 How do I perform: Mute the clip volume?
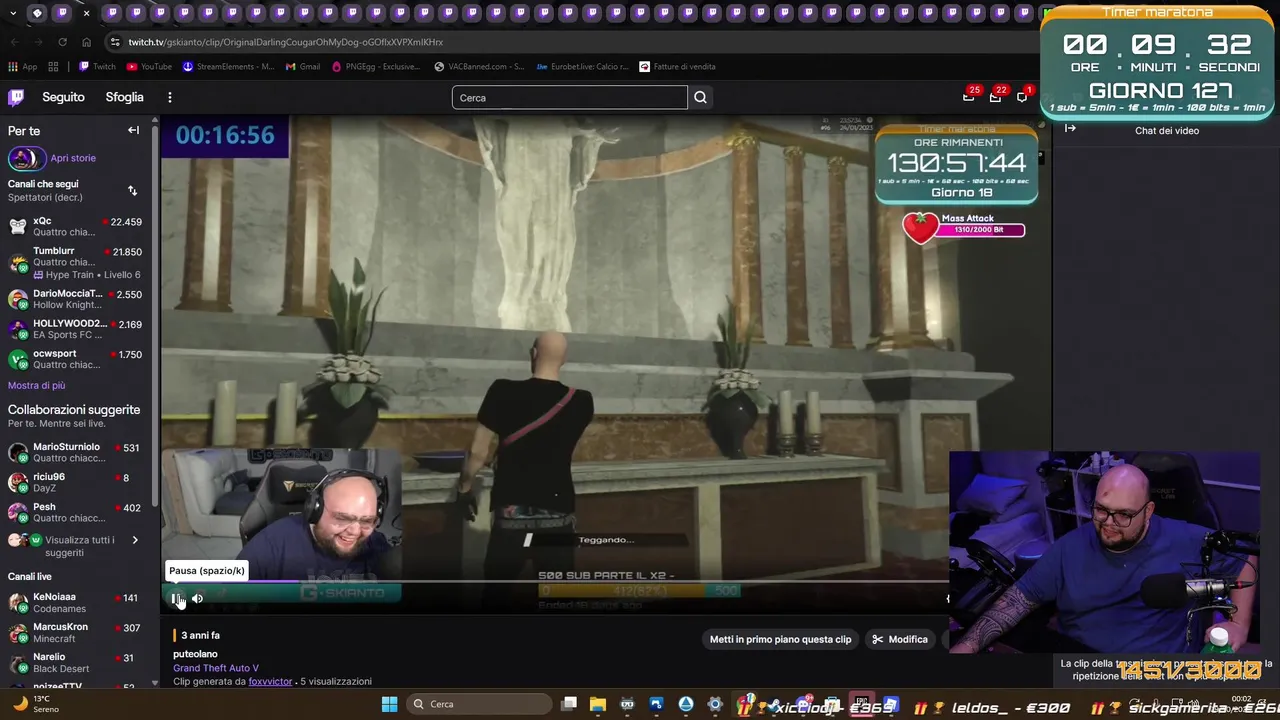[x=197, y=599]
